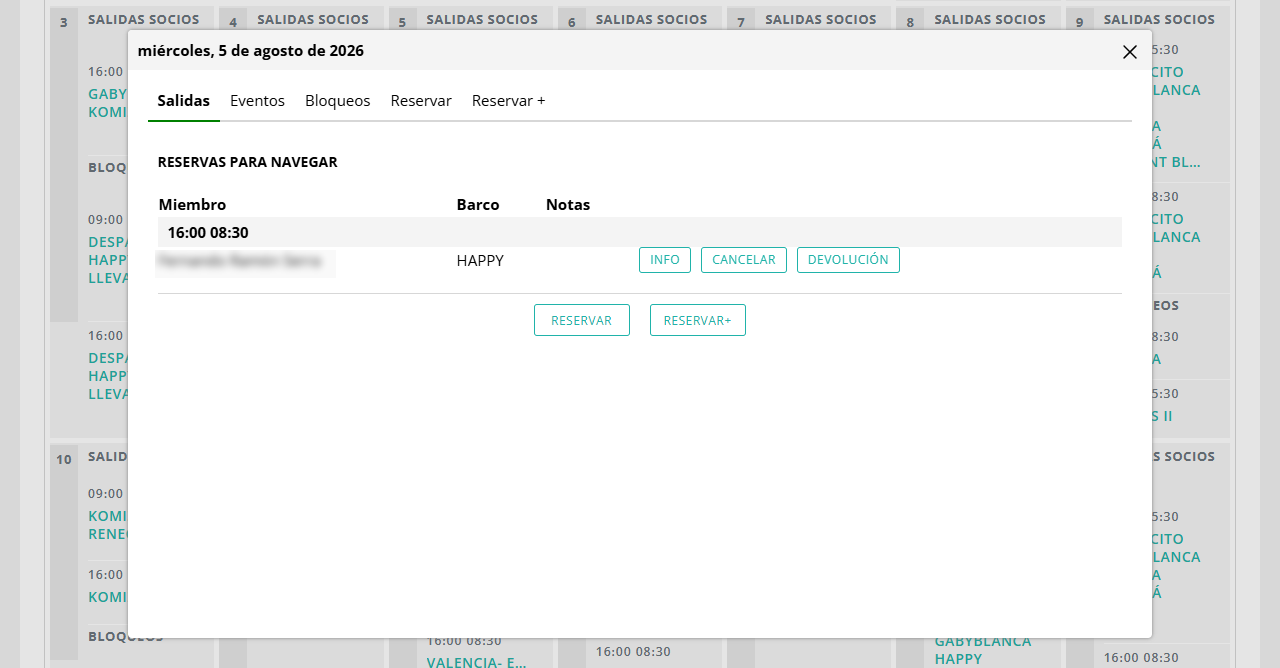Open the Bloqueos tab
Screen dimensions: 1280x668
(x=338, y=101)
